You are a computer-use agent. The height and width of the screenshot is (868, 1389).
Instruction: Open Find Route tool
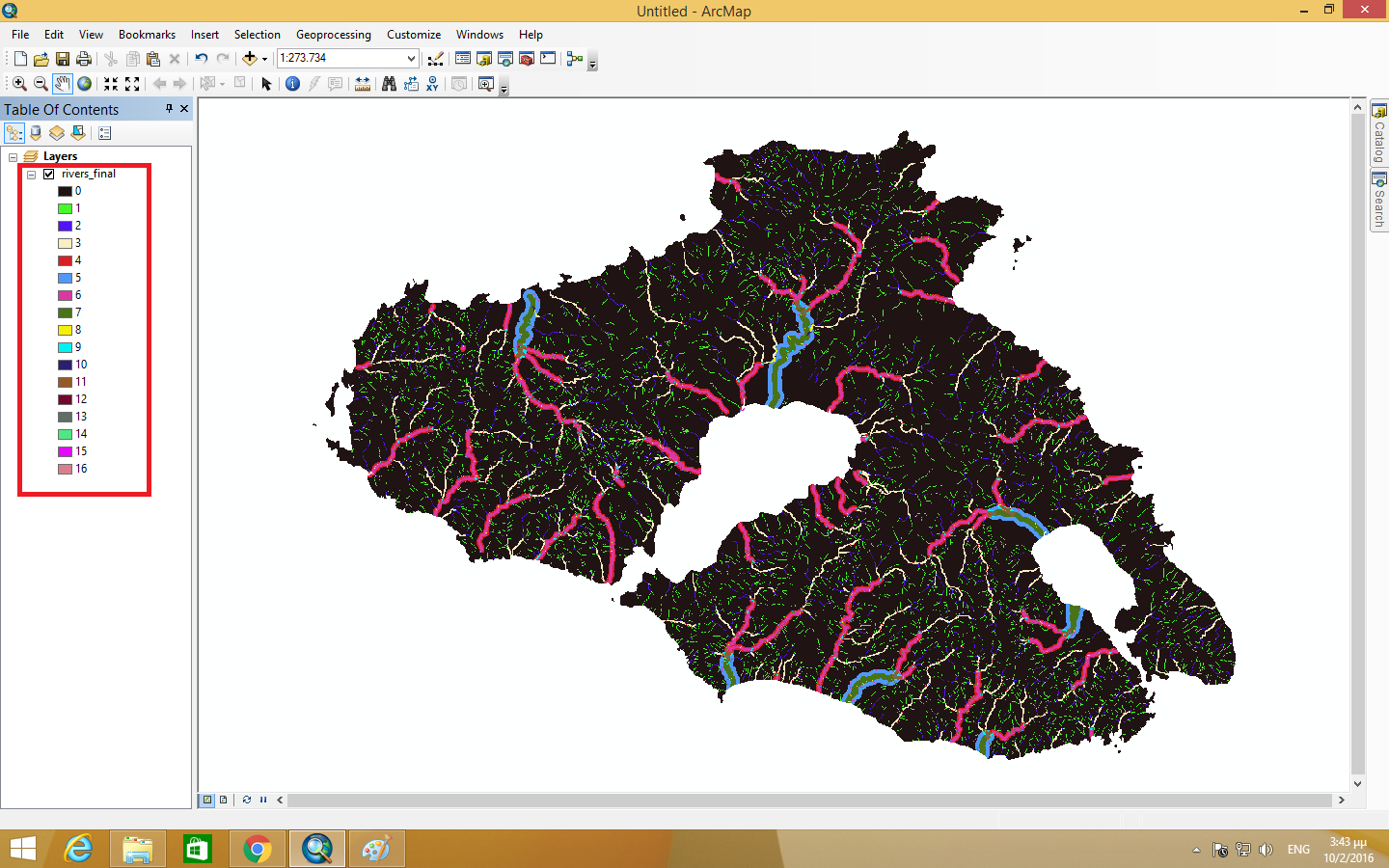(411, 84)
